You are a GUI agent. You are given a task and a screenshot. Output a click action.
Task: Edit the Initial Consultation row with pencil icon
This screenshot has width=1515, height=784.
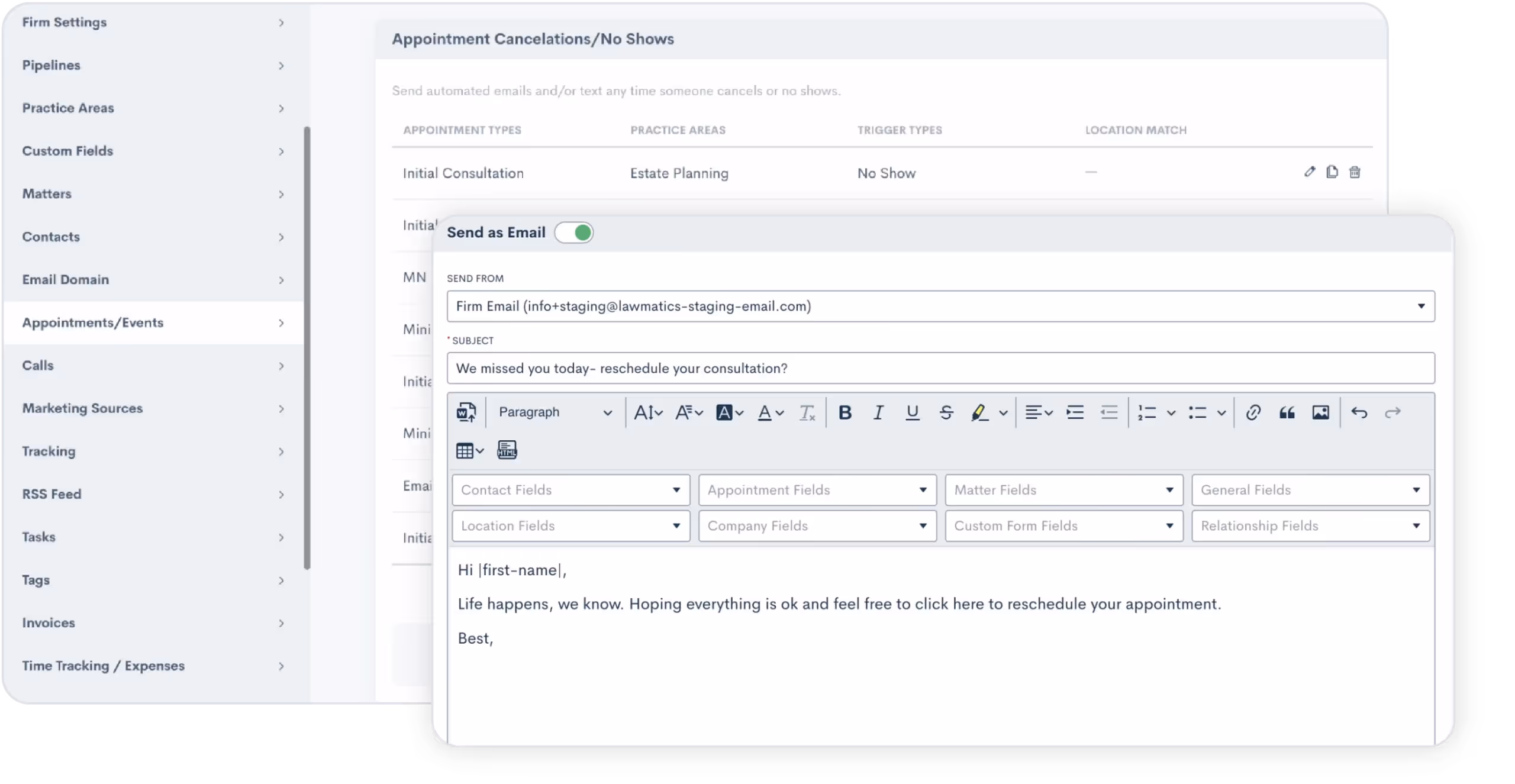1310,172
